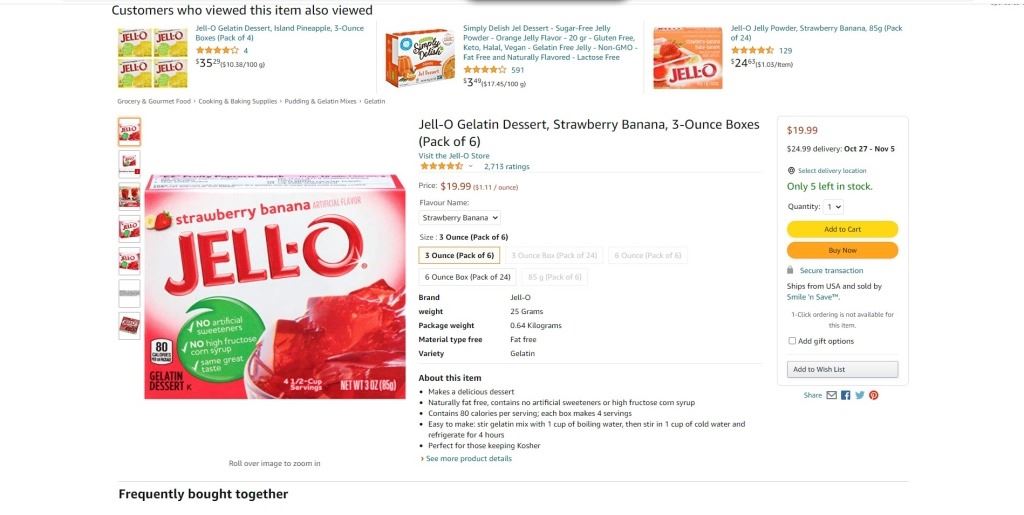The width and height of the screenshot is (1024, 515).
Task: Click the secure transaction lock icon
Action: pos(791,270)
